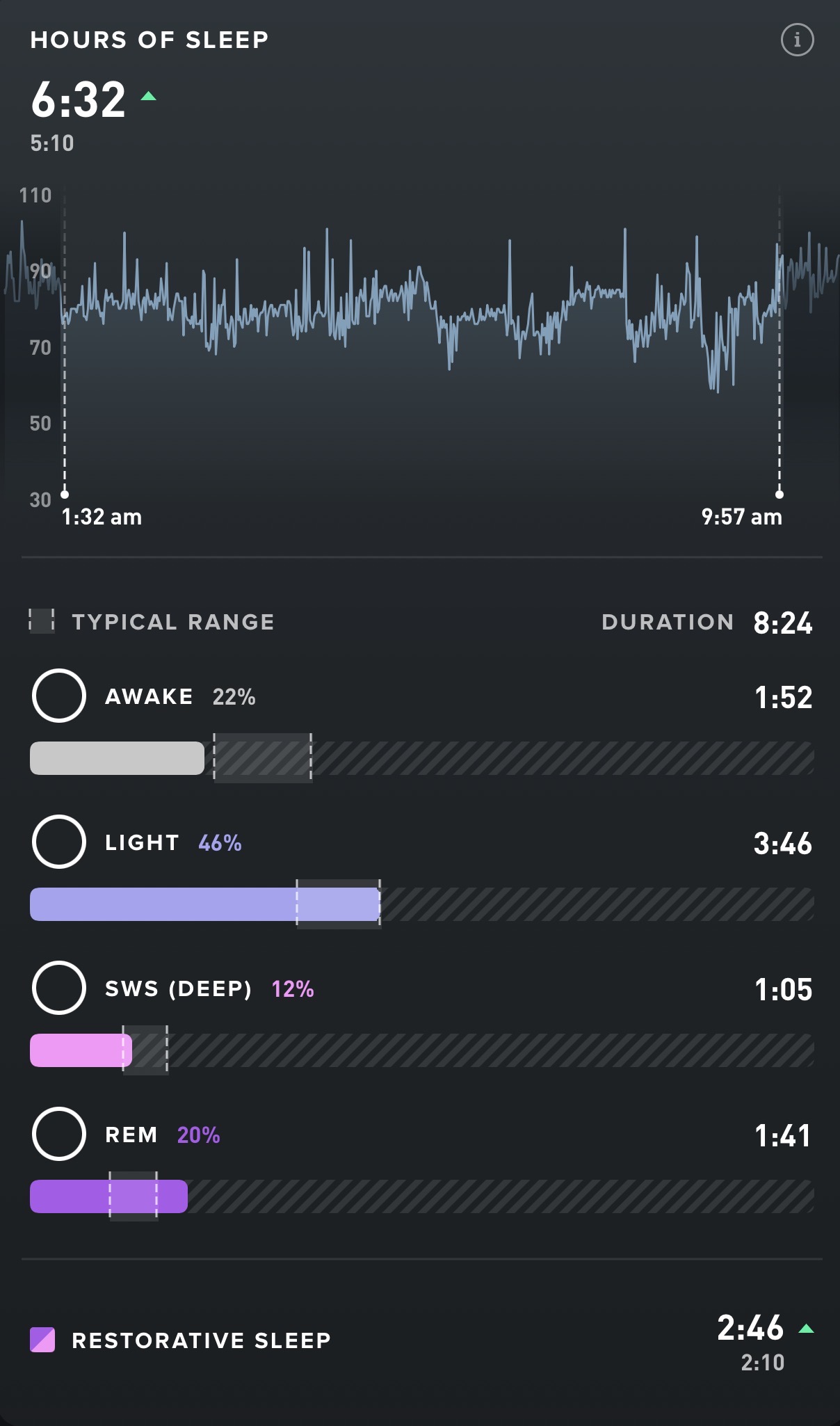The width and height of the screenshot is (840, 1426).
Task: Click the 1:32 am sleep start marker
Action: (65, 495)
